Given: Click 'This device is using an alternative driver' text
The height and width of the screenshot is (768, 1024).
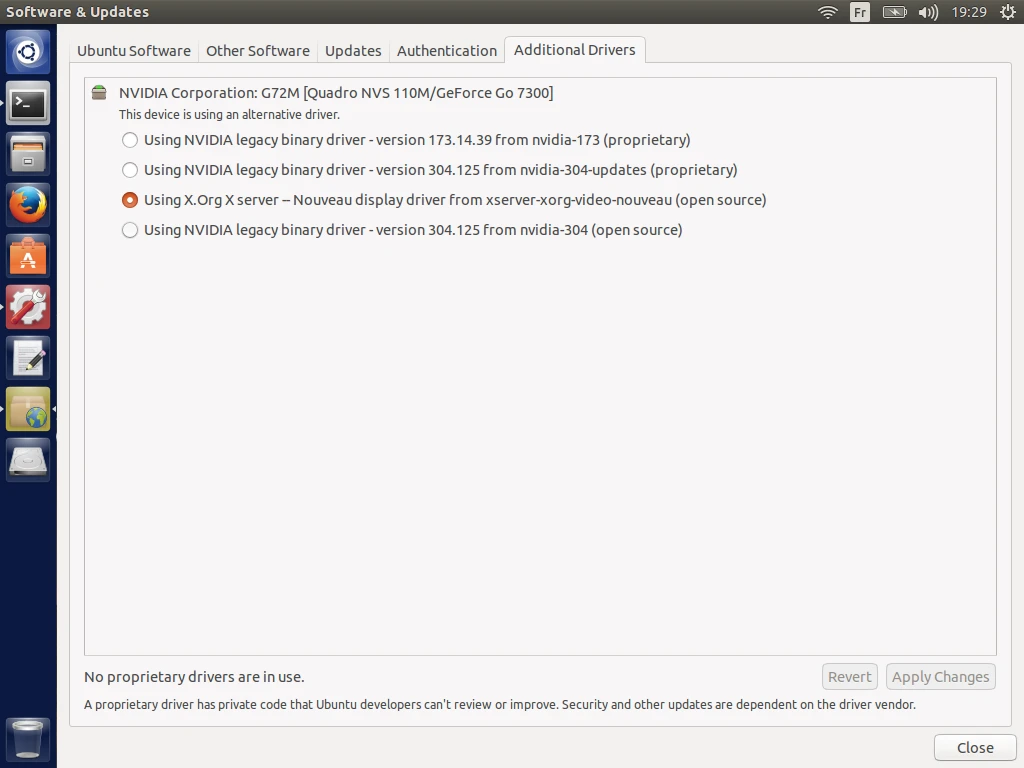Looking at the screenshot, I should [229, 114].
